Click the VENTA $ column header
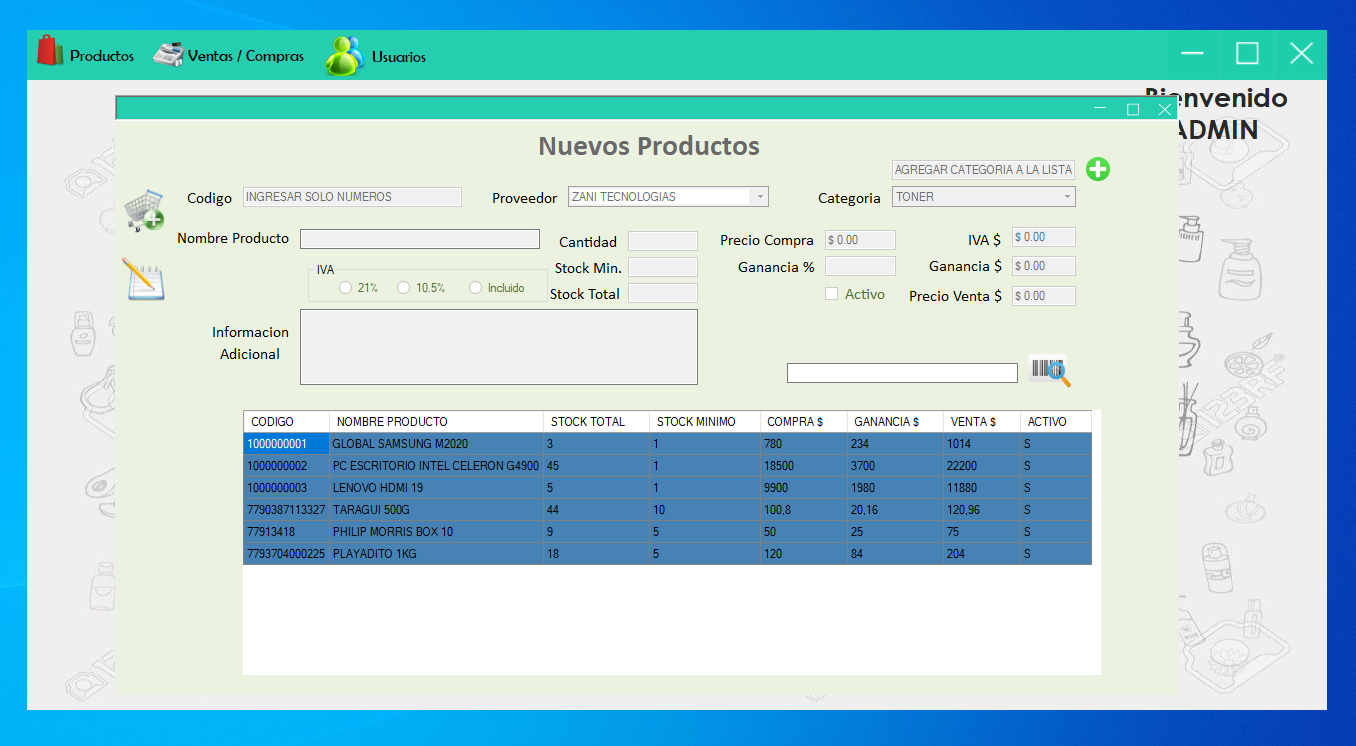Image resolution: width=1356 pixels, height=746 pixels. click(982, 422)
